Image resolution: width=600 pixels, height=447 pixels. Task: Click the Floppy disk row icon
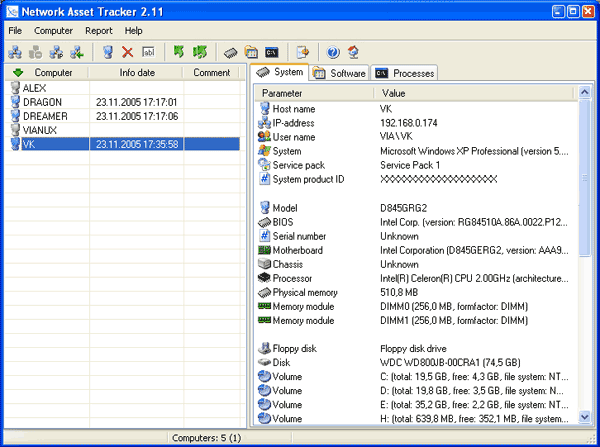tap(264, 348)
